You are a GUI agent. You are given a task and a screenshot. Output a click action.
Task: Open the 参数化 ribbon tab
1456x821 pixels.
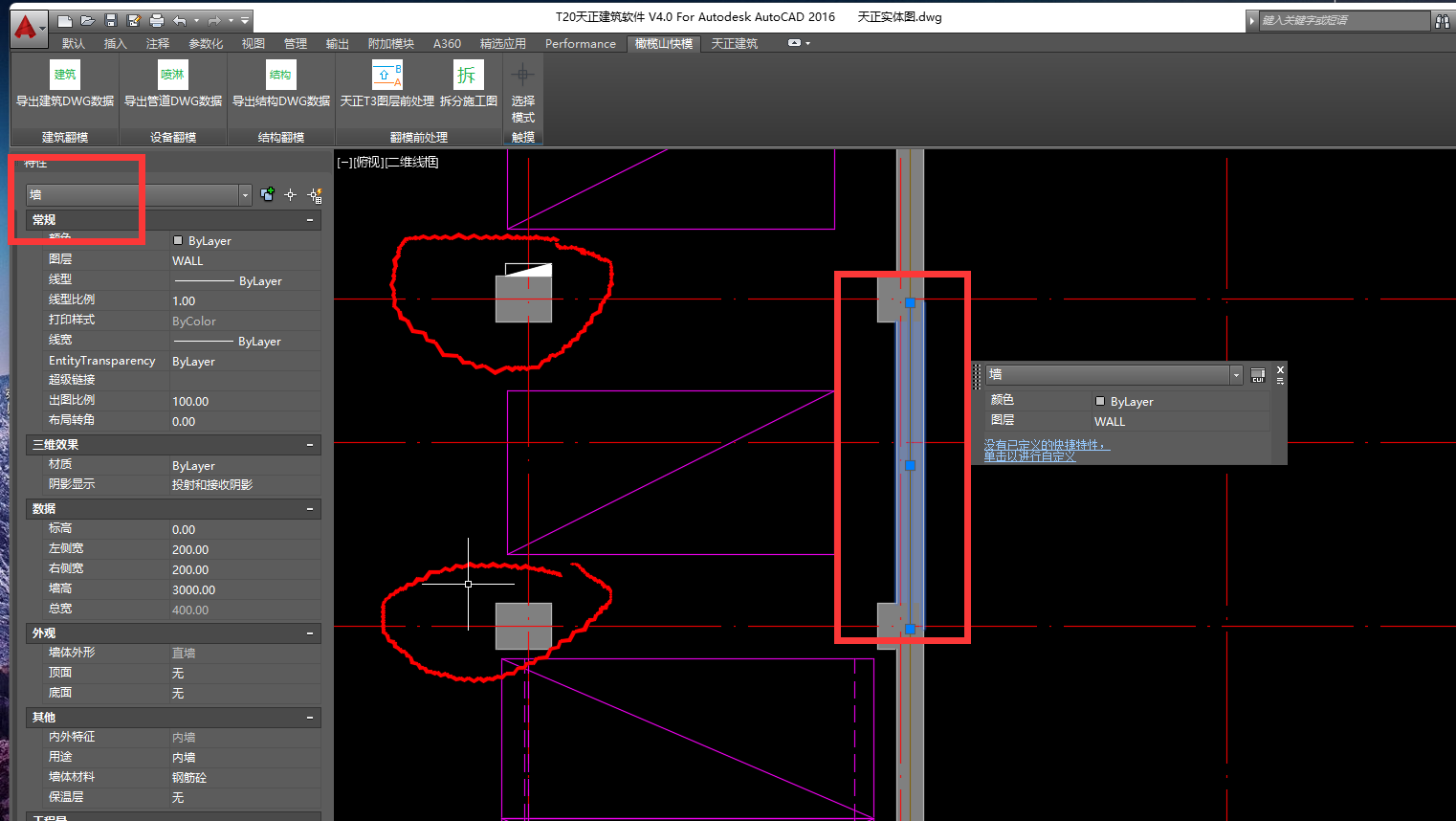206,44
